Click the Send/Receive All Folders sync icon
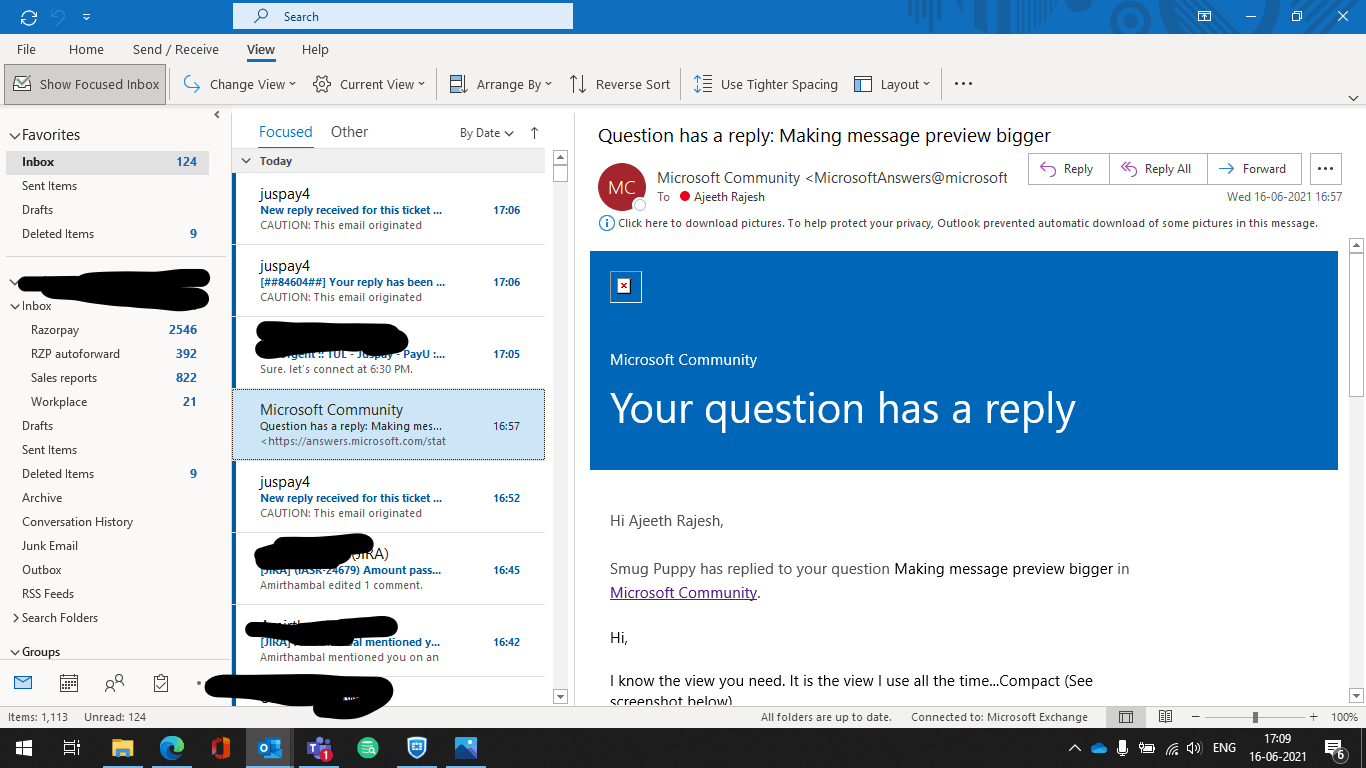The width and height of the screenshot is (1366, 768). [x=29, y=17]
